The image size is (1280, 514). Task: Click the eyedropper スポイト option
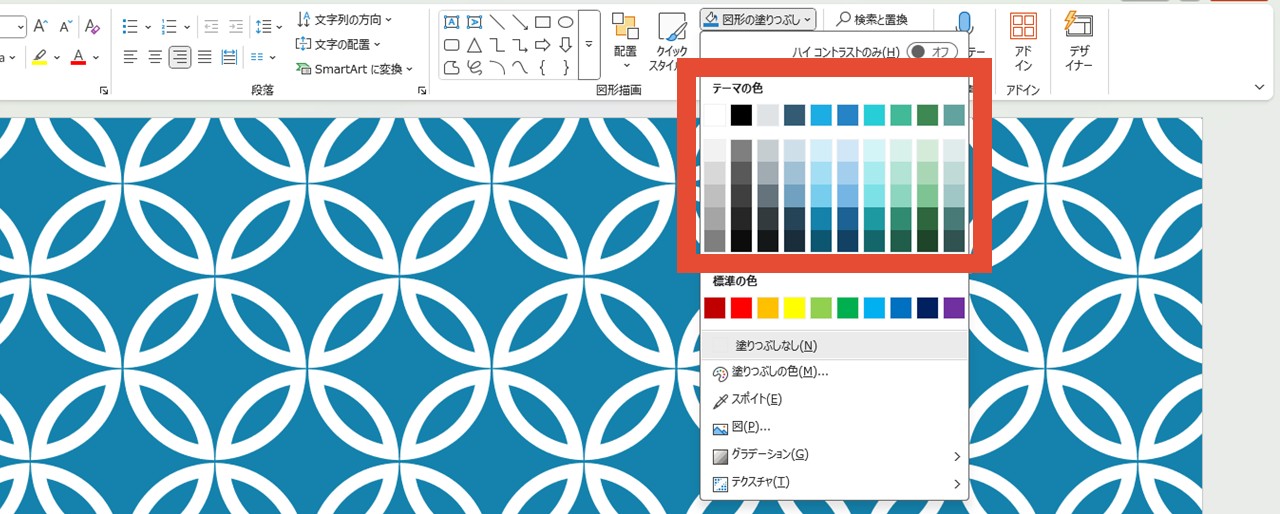click(x=756, y=400)
